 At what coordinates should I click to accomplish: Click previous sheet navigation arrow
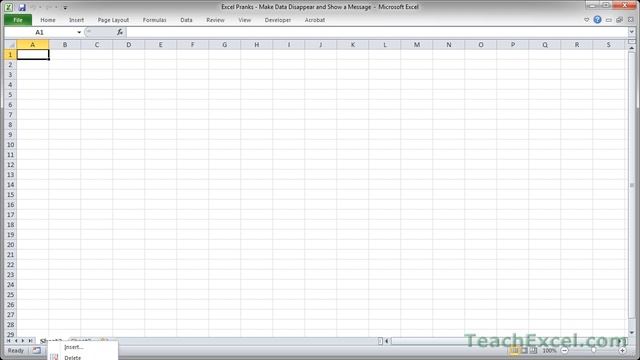(16, 340)
